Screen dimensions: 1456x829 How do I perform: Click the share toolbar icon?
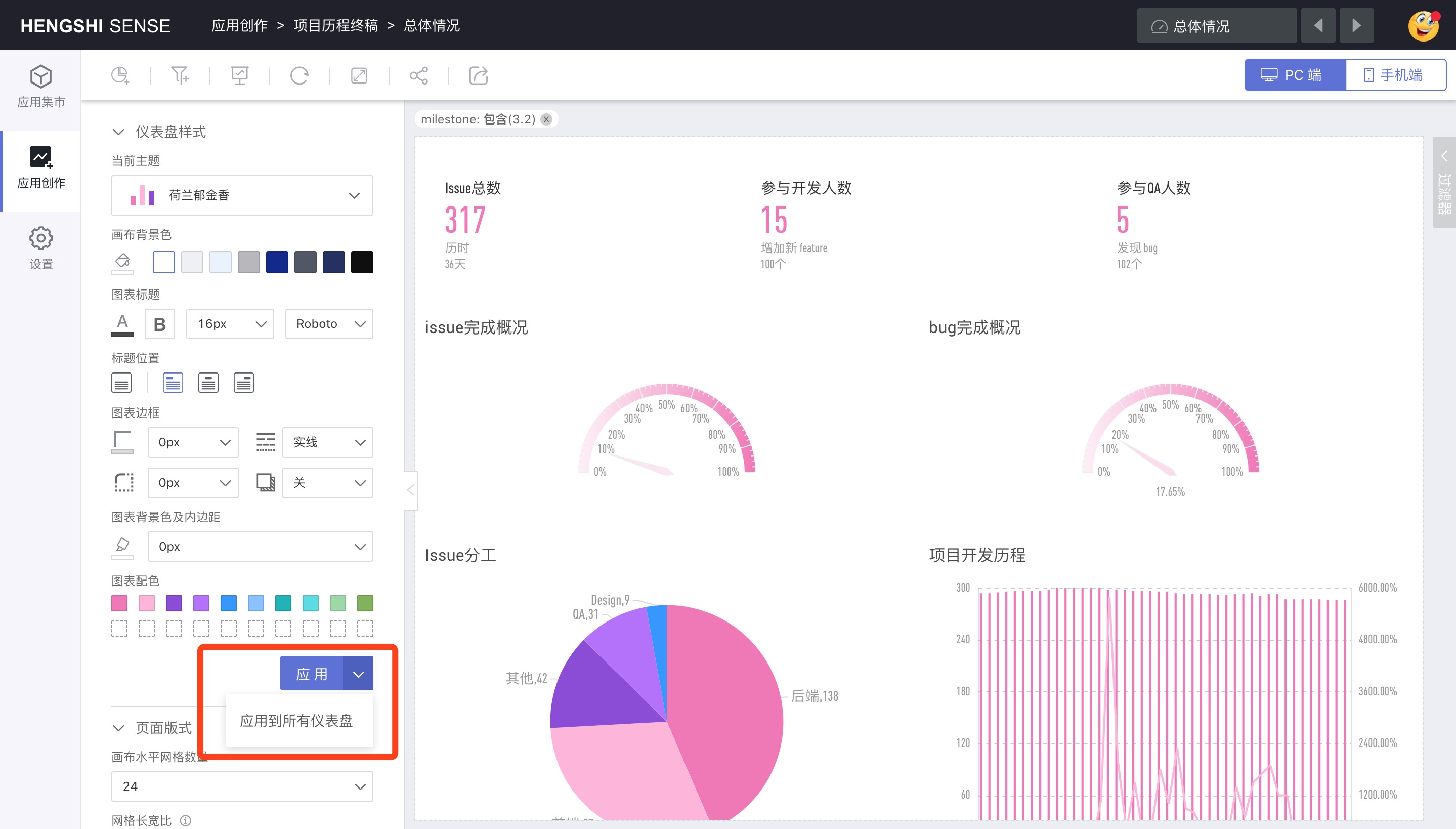(419, 75)
